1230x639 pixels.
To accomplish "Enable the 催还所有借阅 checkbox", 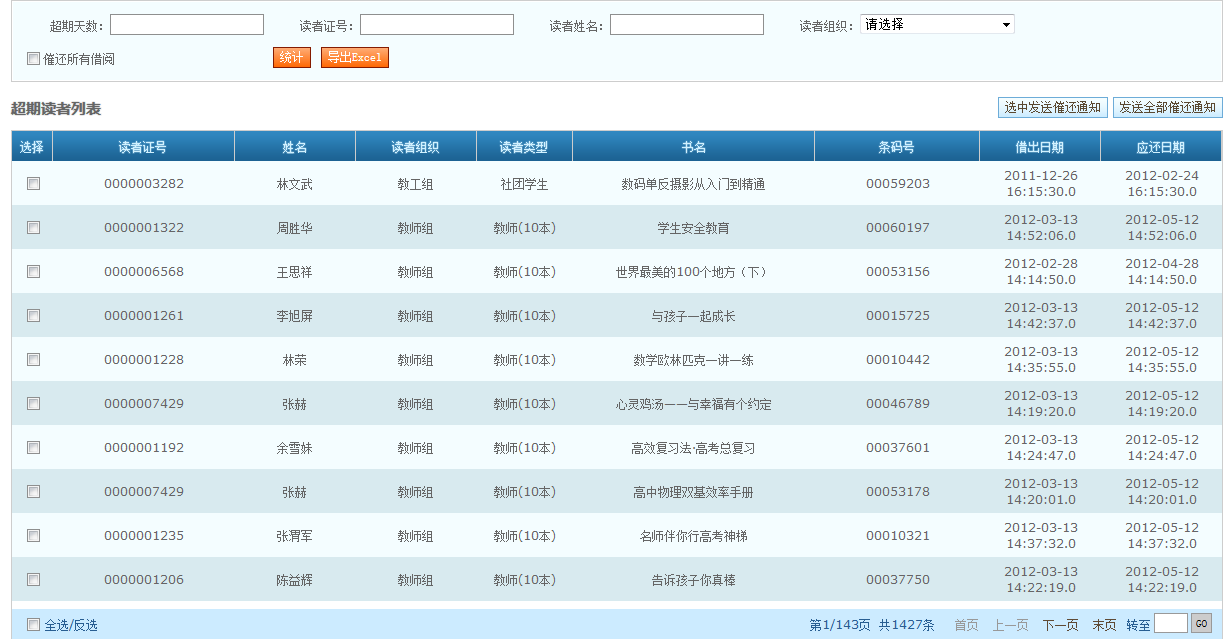I will [x=33, y=59].
